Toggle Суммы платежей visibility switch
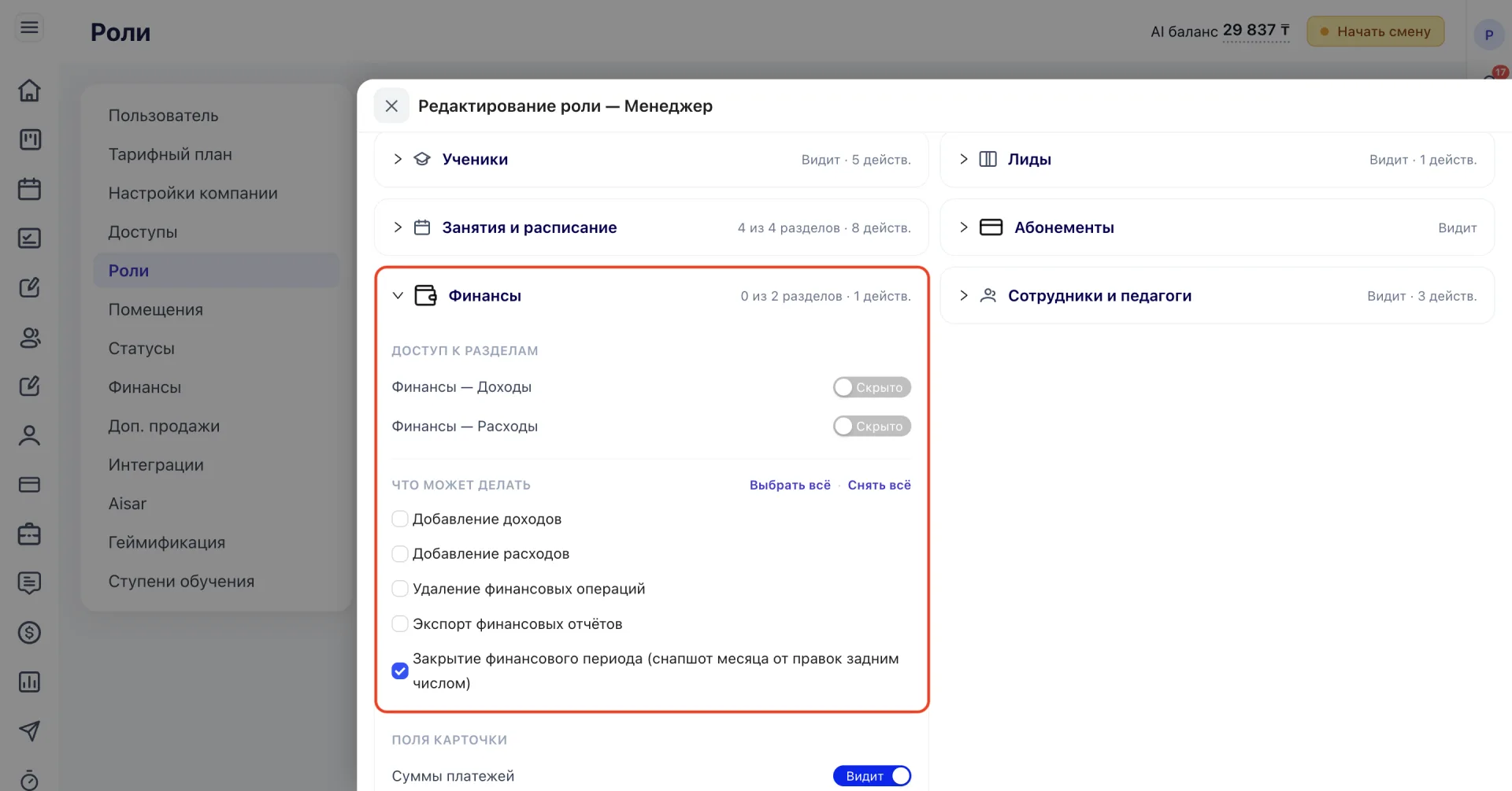The width and height of the screenshot is (1512, 791). 872,776
